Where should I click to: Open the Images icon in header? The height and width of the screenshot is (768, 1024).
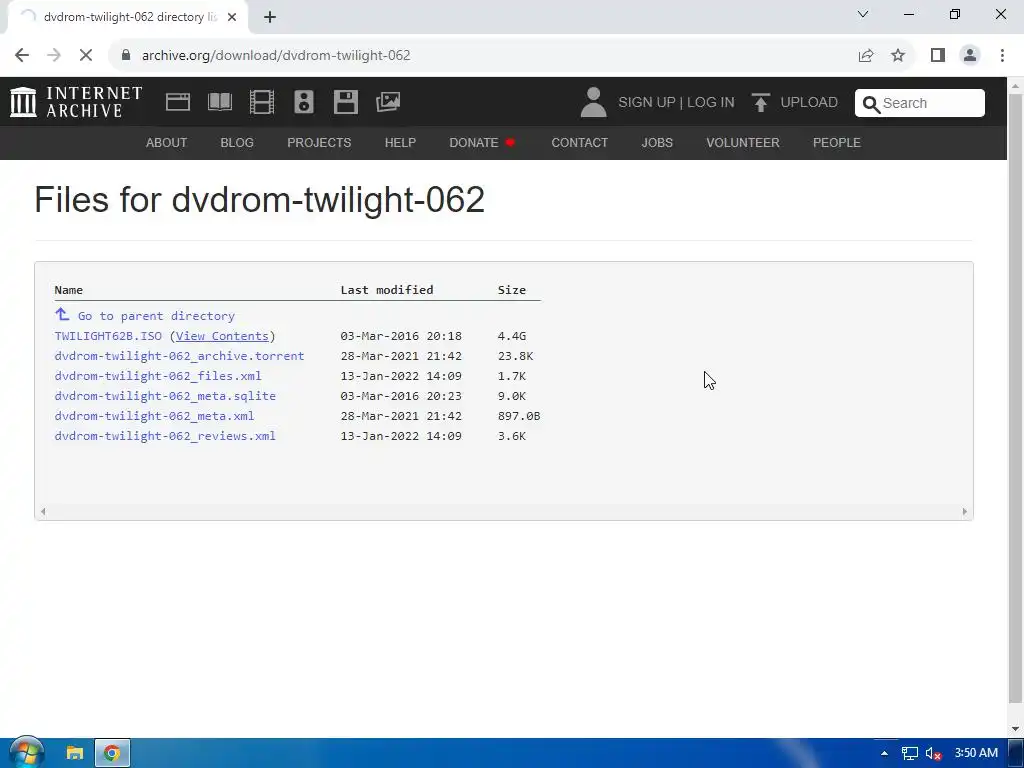[x=388, y=102]
